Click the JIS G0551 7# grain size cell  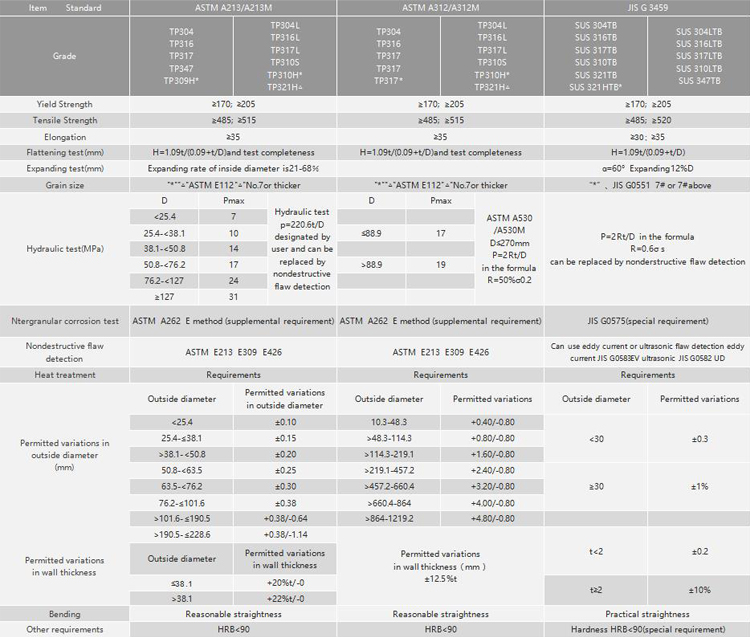(x=647, y=185)
